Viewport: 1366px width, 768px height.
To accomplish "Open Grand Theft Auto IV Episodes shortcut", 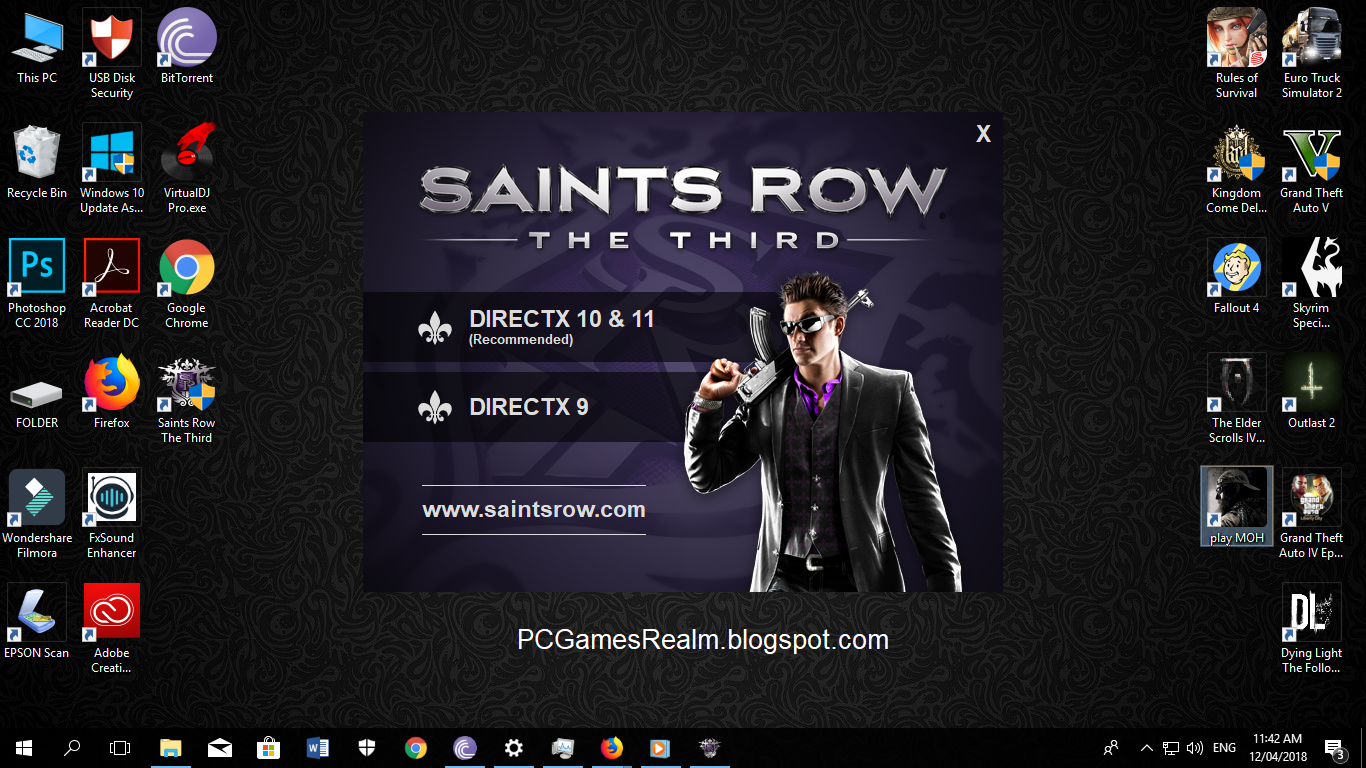I will 1312,514.
